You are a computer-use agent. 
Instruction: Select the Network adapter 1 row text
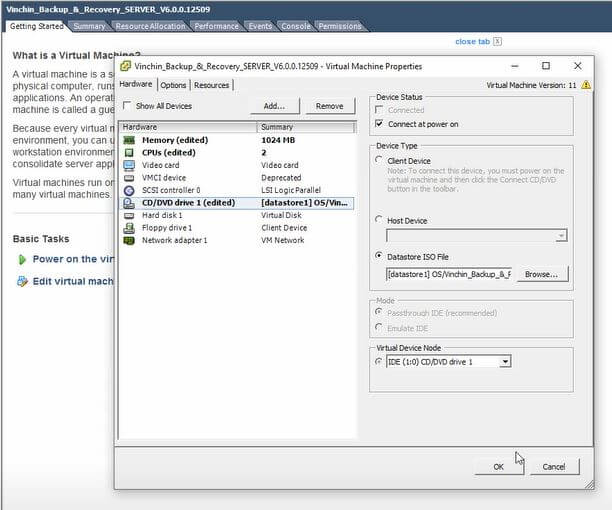coord(174,240)
